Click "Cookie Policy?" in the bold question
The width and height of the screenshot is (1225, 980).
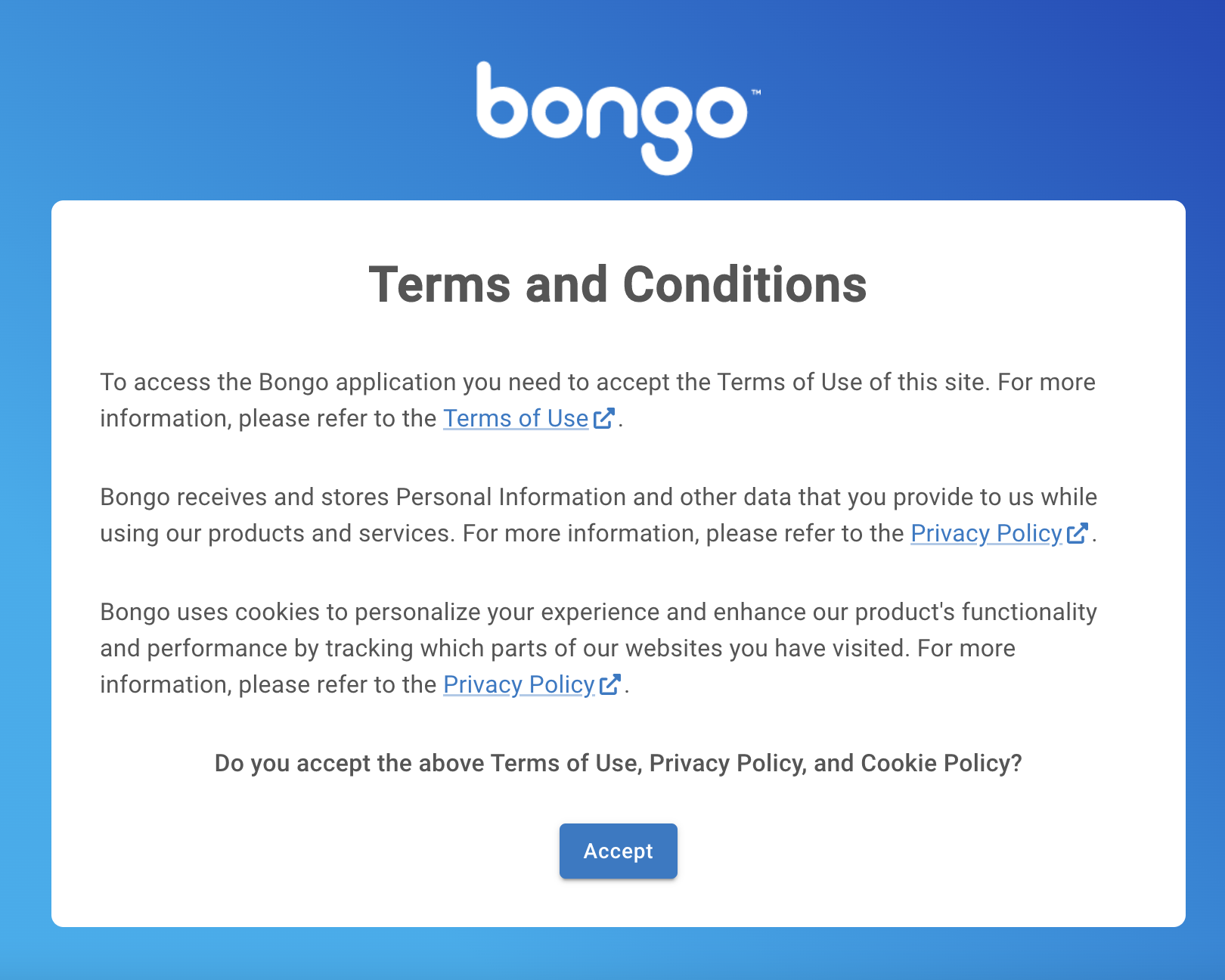941,763
